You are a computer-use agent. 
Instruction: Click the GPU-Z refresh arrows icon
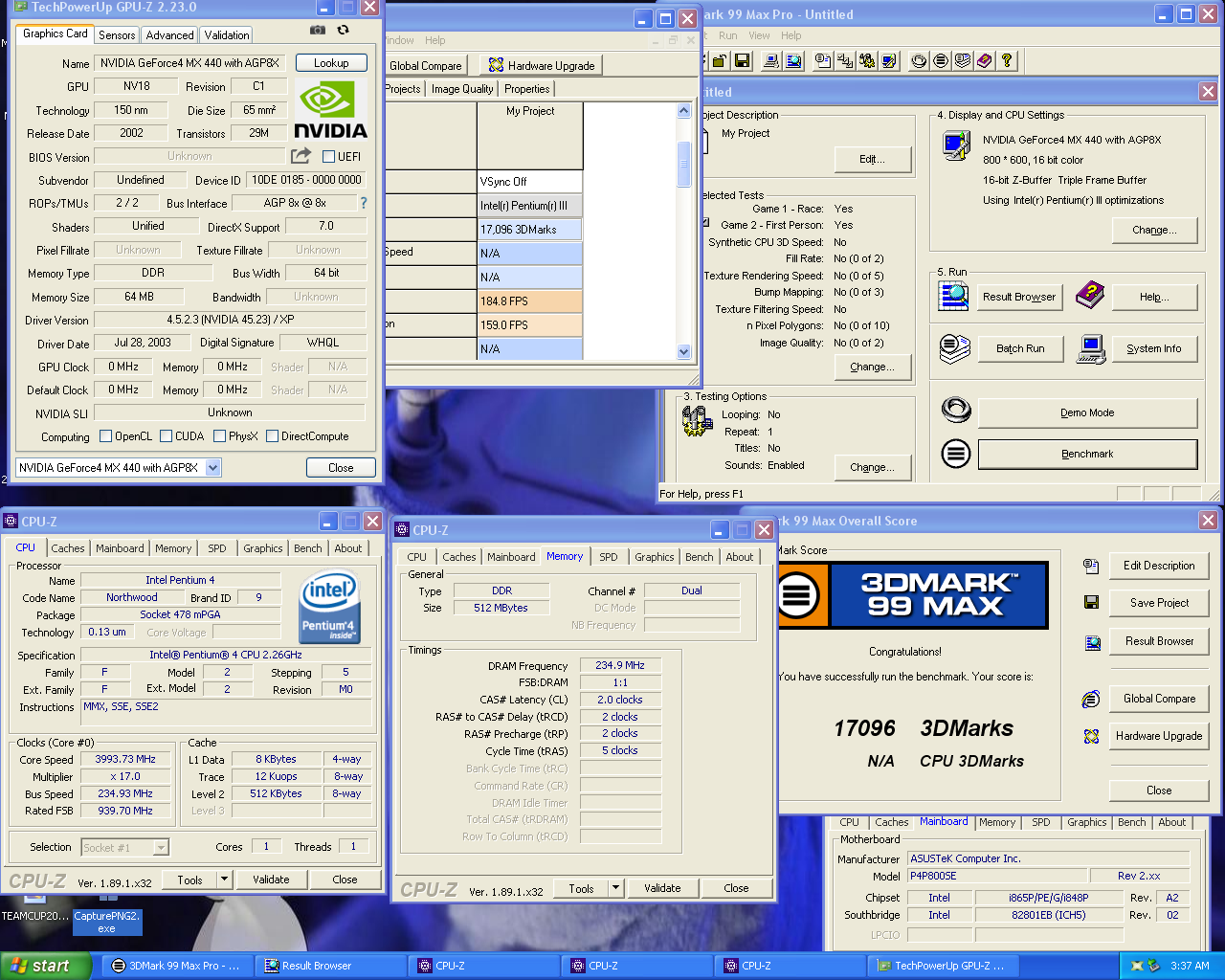click(343, 31)
